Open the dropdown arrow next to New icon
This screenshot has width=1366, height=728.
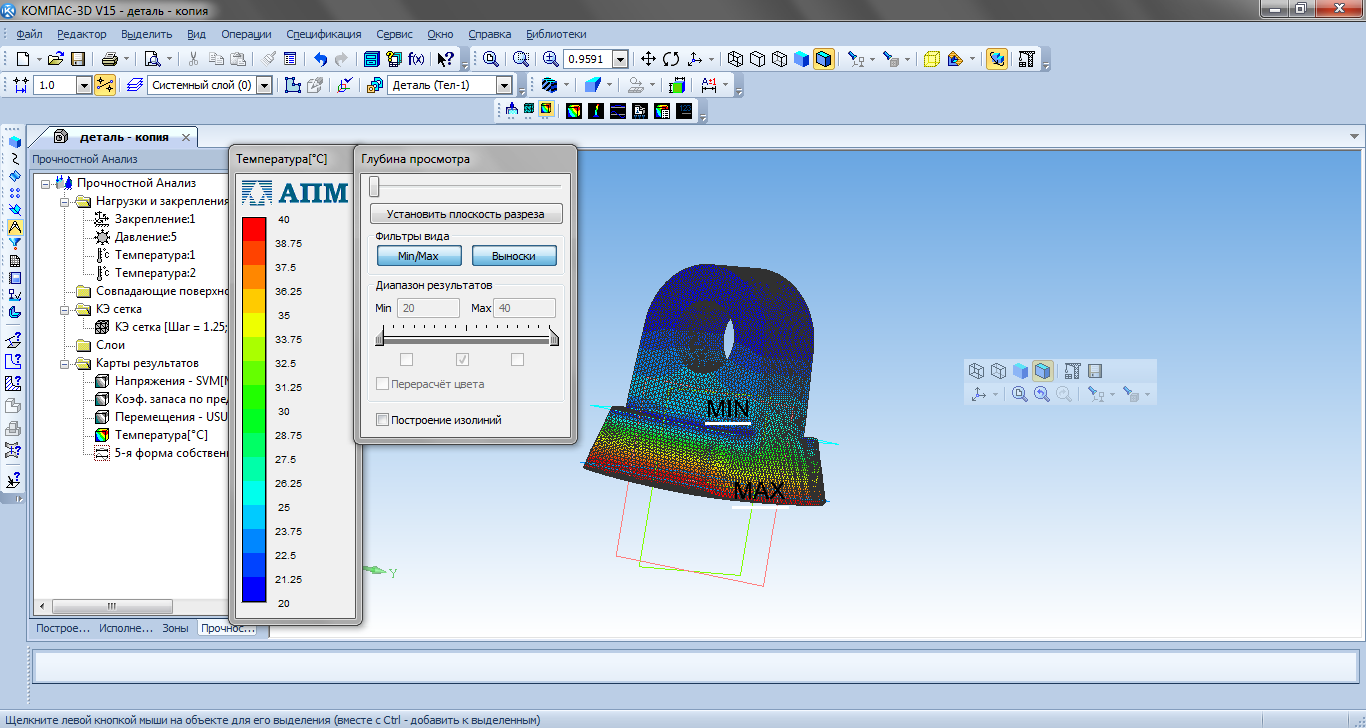tap(38, 59)
